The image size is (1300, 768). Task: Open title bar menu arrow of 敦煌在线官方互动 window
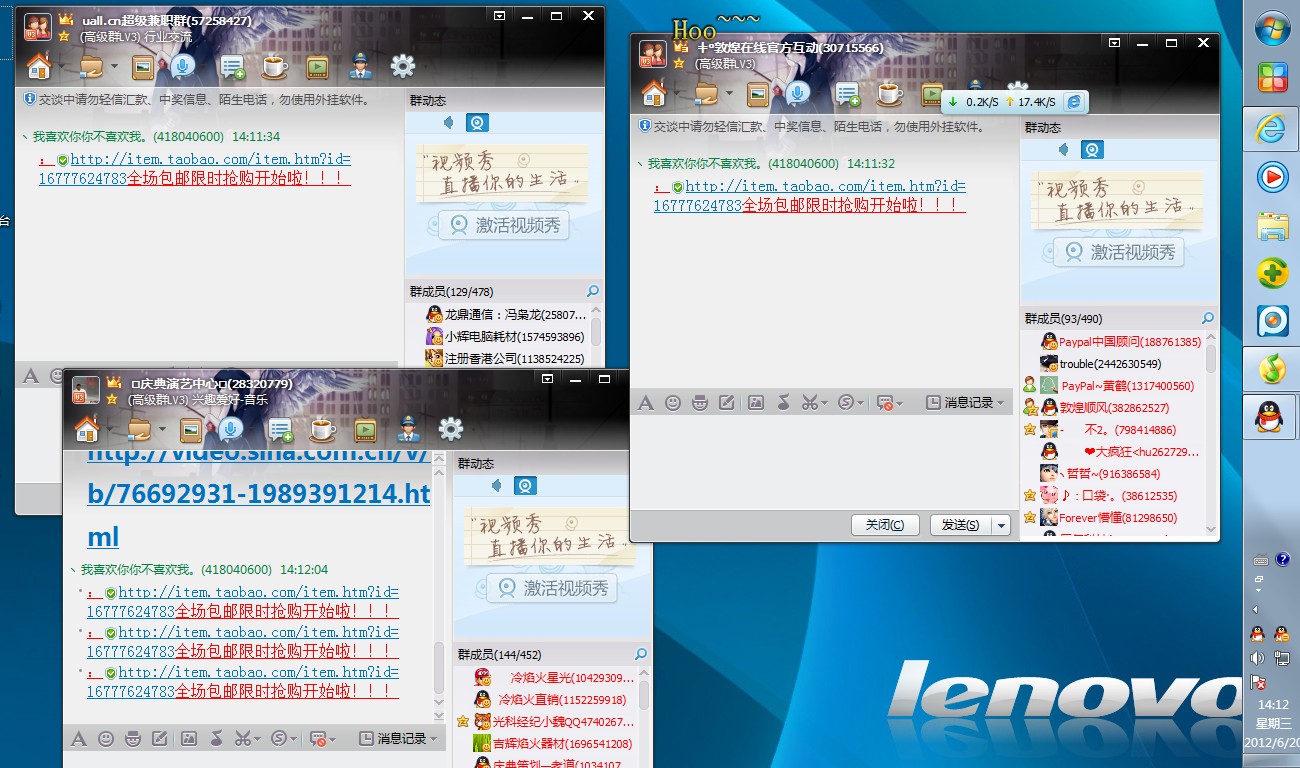(1114, 43)
